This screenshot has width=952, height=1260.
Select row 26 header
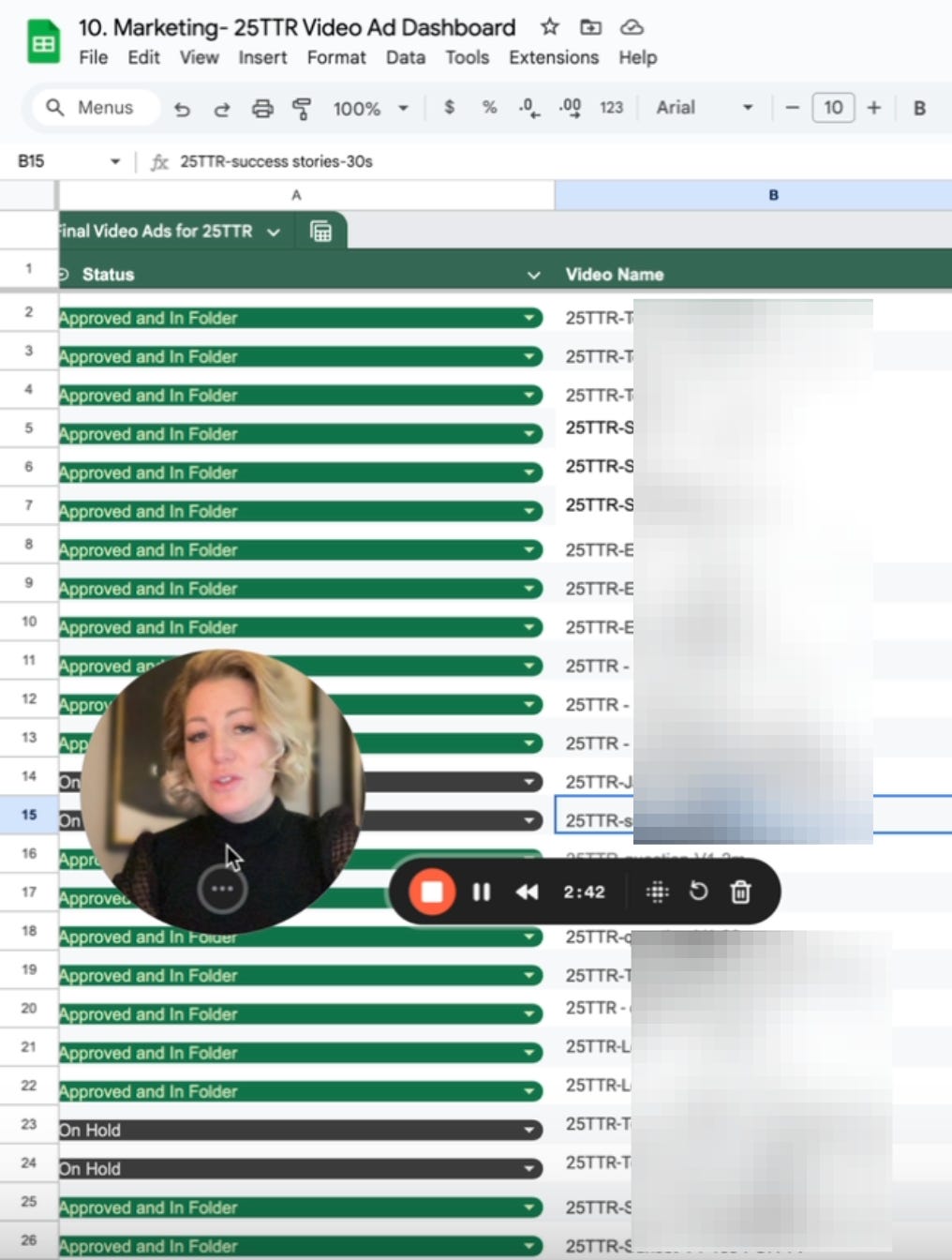(29, 1239)
